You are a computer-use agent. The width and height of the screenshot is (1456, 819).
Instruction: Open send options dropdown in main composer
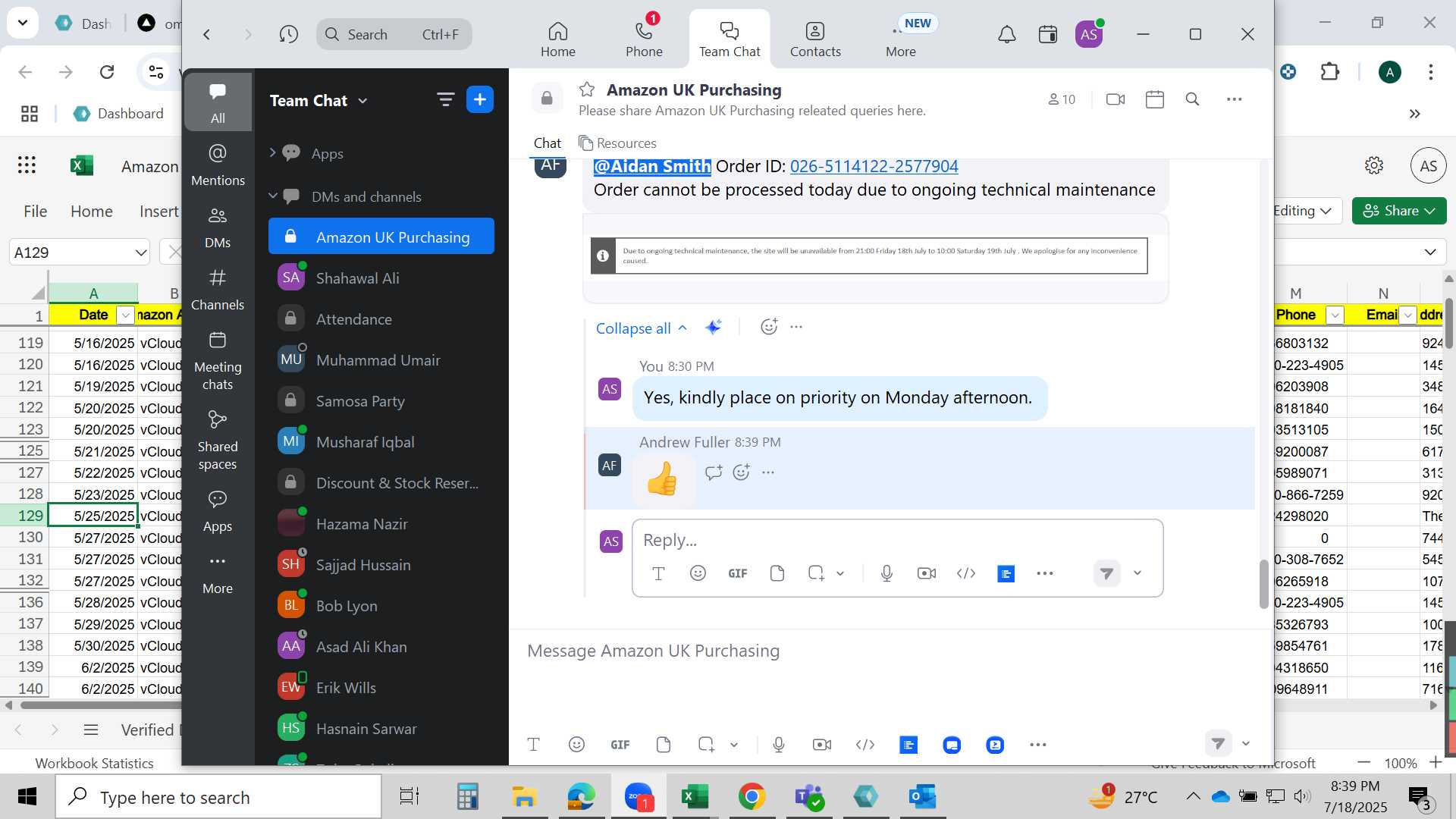tap(1246, 744)
